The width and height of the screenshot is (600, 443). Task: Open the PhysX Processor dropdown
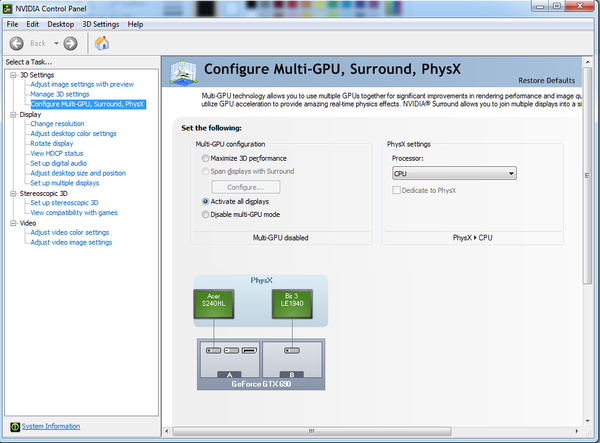point(453,173)
